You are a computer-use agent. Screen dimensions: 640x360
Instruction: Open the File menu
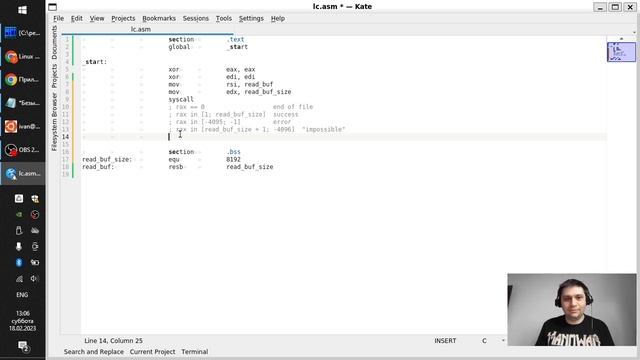58,18
